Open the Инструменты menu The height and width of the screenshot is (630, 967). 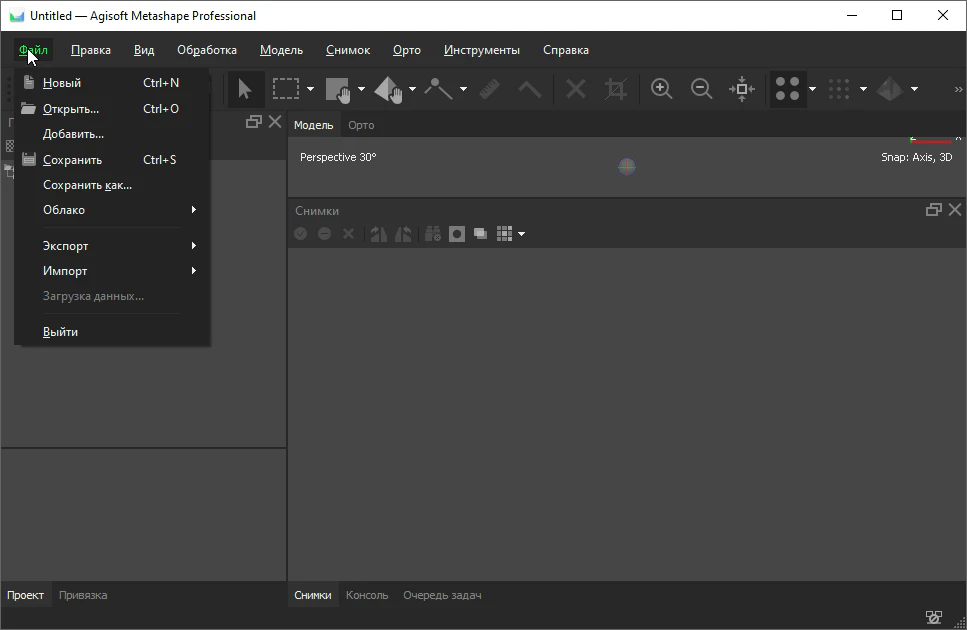482,50
